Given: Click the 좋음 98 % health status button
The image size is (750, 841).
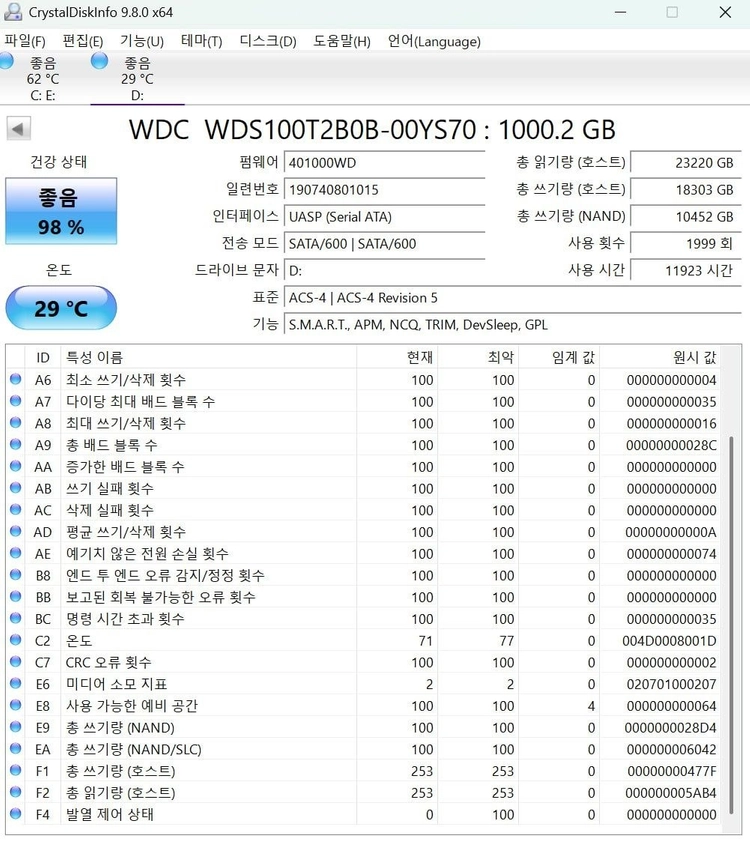Looking at the screenshot, I should (61, 211).
